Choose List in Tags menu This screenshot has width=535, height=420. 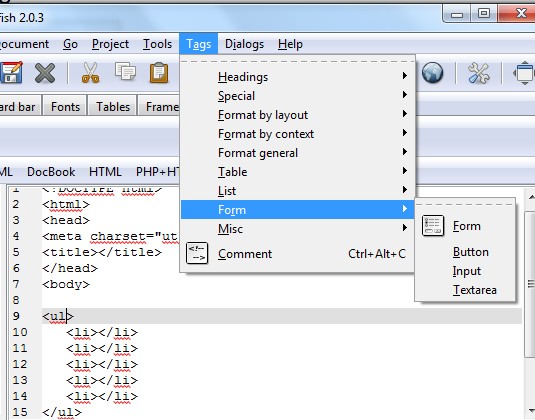coord(298,191)
